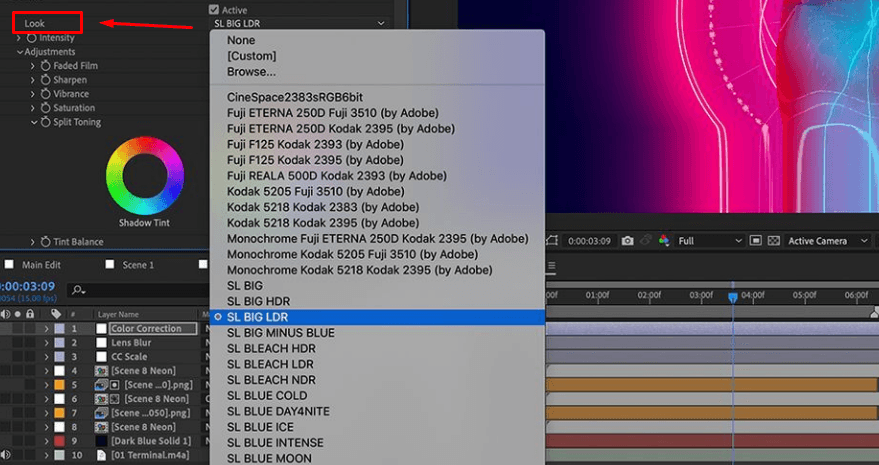Toggle lock switch on CC Scale layer
Screen dimensions: 879x465
(x=30, y=357)
